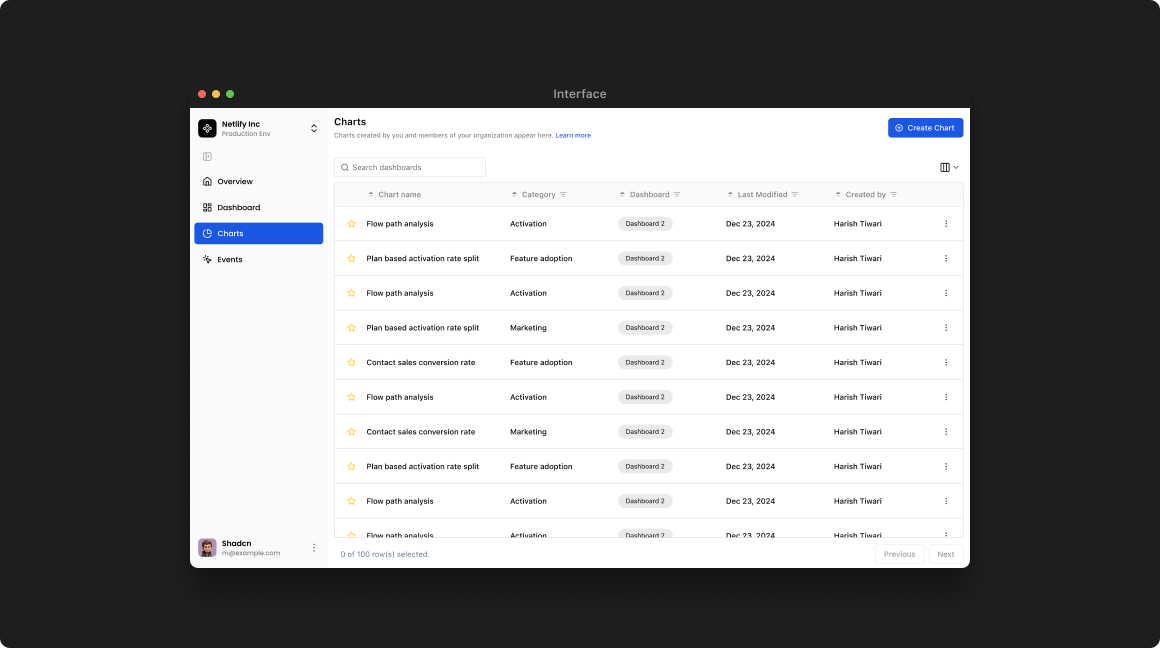Click the Netlify Inc logo icon
This screenshot has width=1160, height=648.
pos(207,128)
